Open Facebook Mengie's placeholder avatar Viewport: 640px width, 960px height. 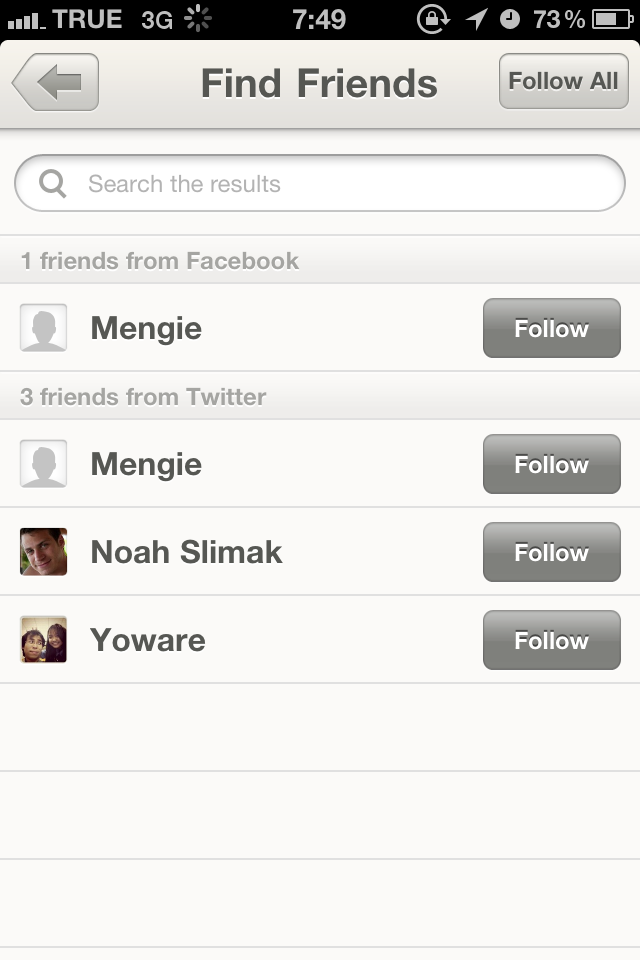43,328
